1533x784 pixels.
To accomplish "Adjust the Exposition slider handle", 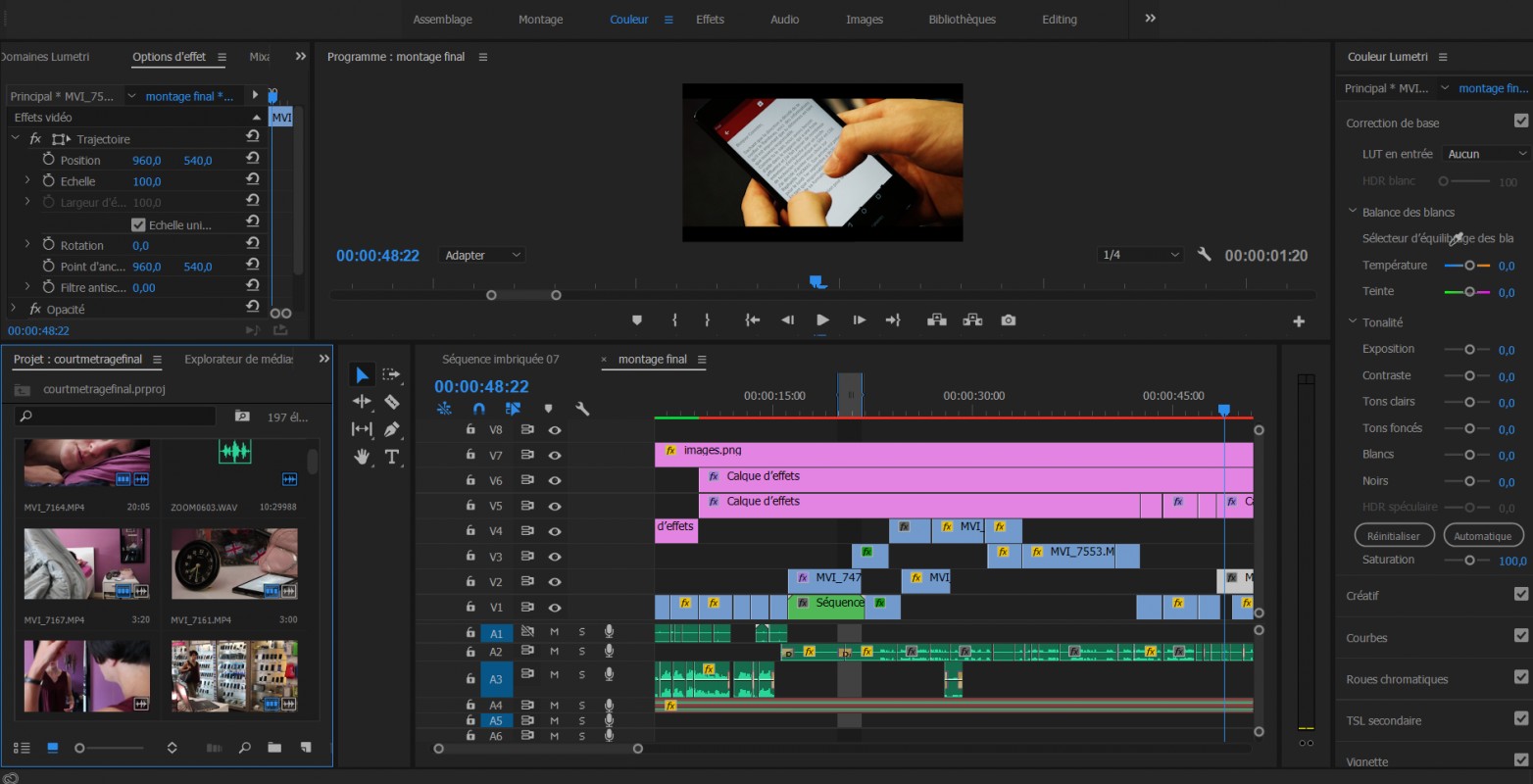I will [x=1469, y=349].
